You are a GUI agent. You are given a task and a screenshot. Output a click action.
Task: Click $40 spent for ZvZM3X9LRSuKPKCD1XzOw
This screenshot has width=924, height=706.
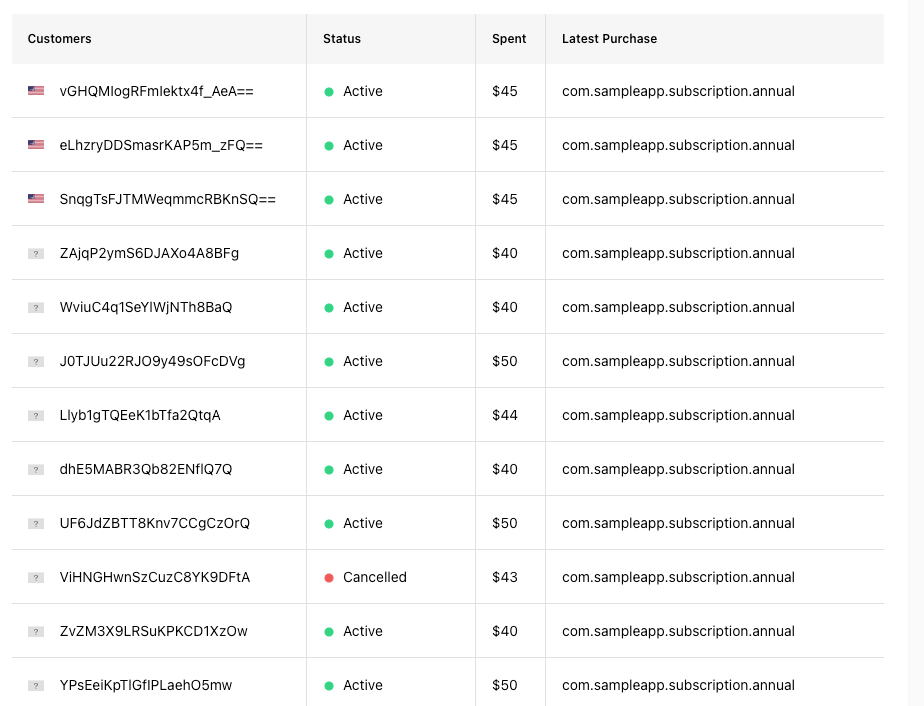505,632
